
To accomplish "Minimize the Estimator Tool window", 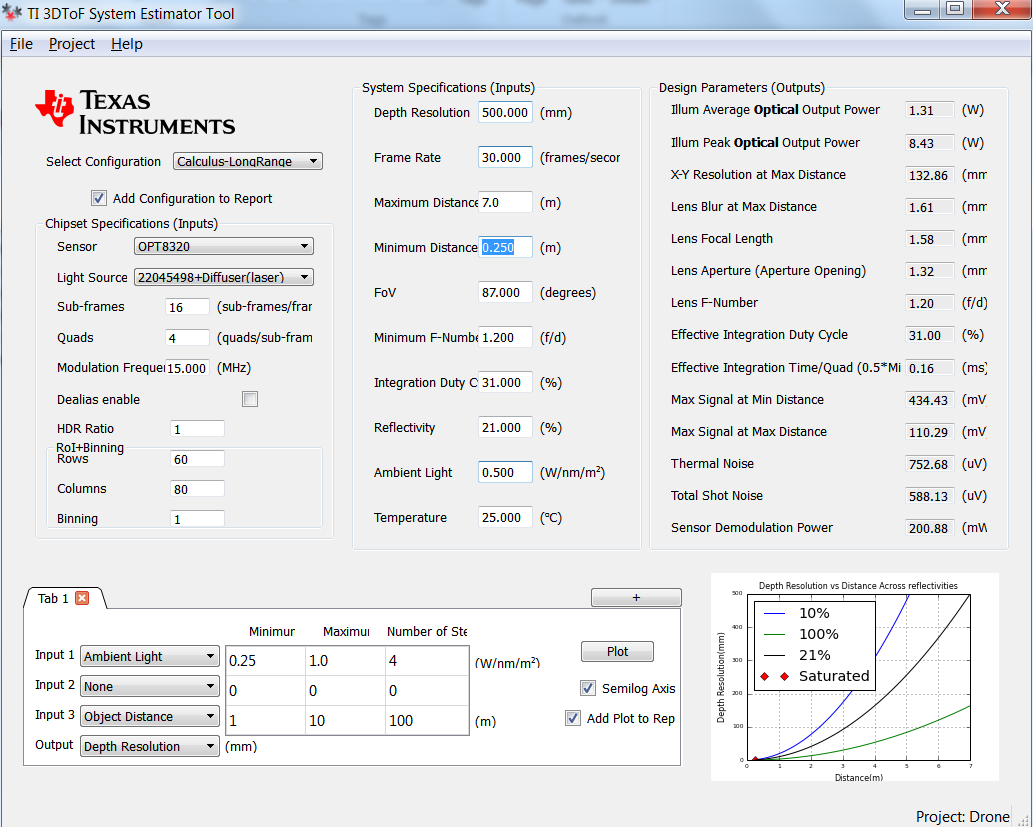I will 922,9.
